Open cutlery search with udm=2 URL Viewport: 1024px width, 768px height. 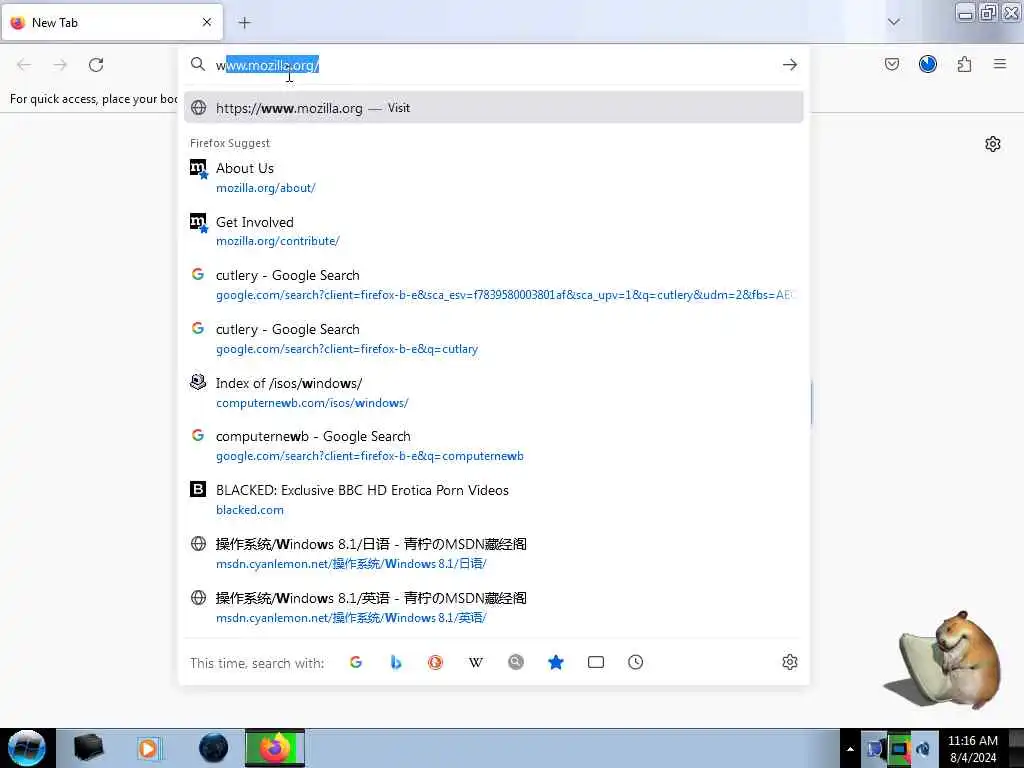coord(494,285)
